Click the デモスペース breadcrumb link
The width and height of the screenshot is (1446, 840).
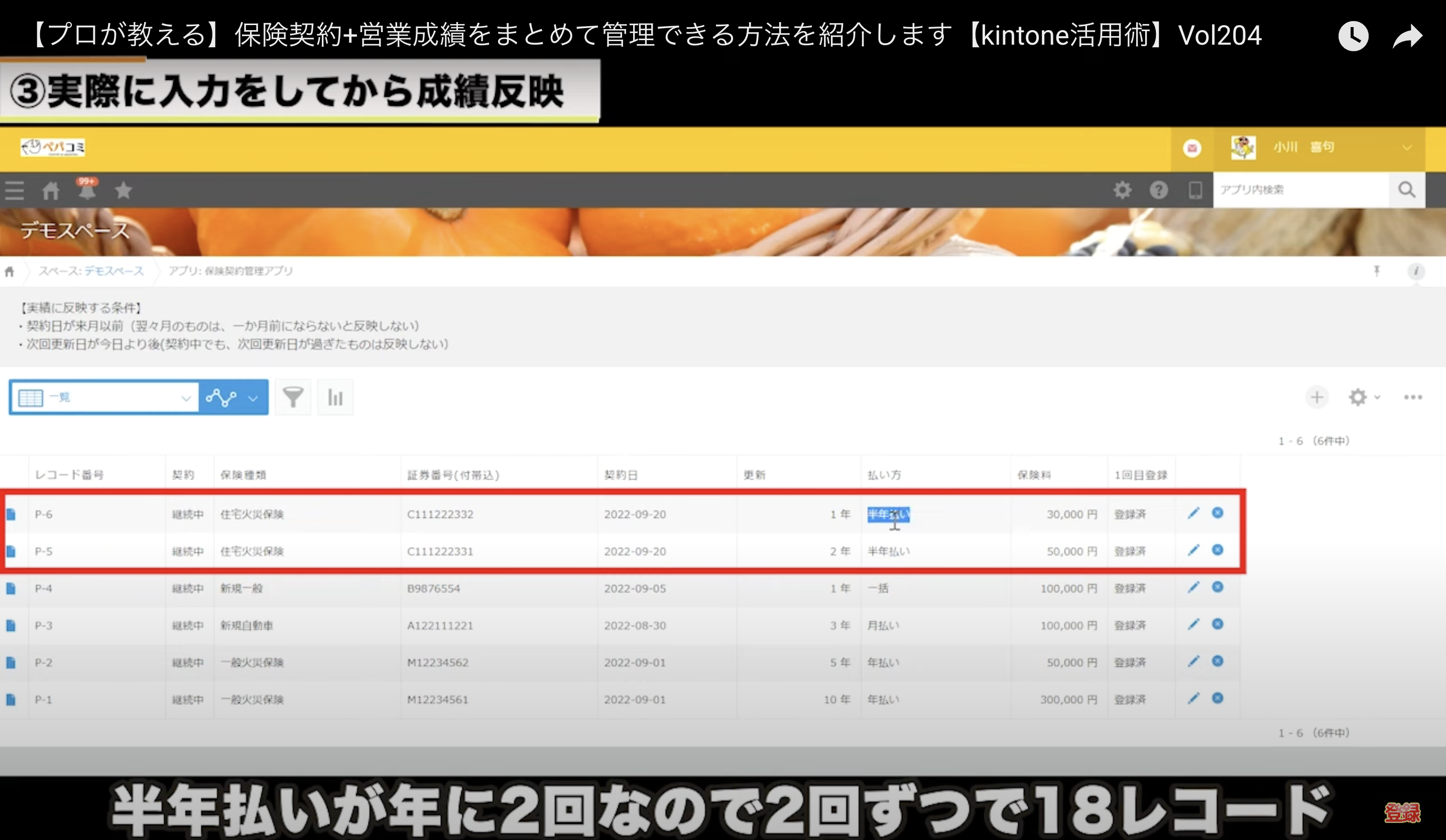click(x=113, y=270)
